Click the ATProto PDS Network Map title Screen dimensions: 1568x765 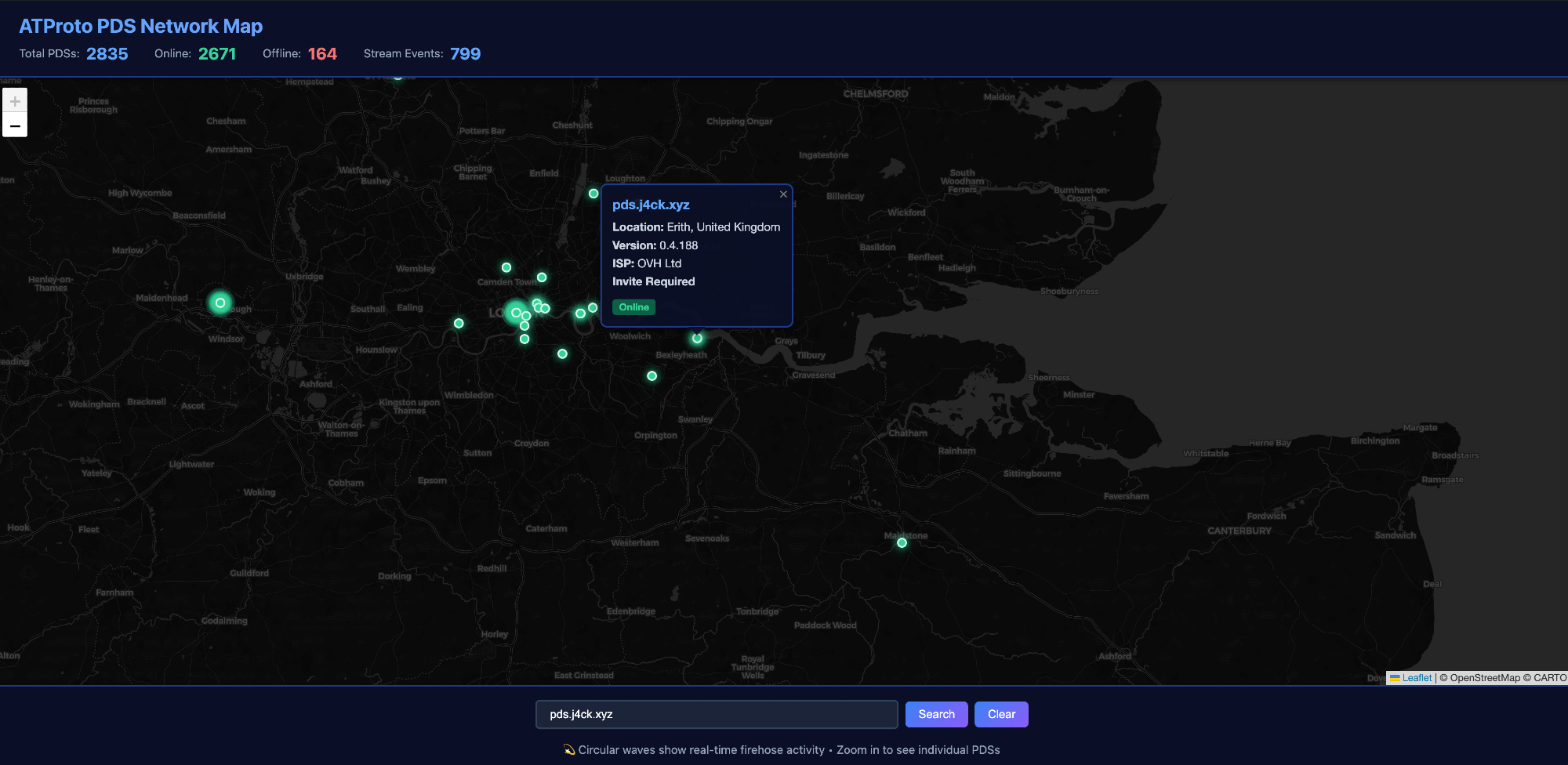[x=141, y=26]
